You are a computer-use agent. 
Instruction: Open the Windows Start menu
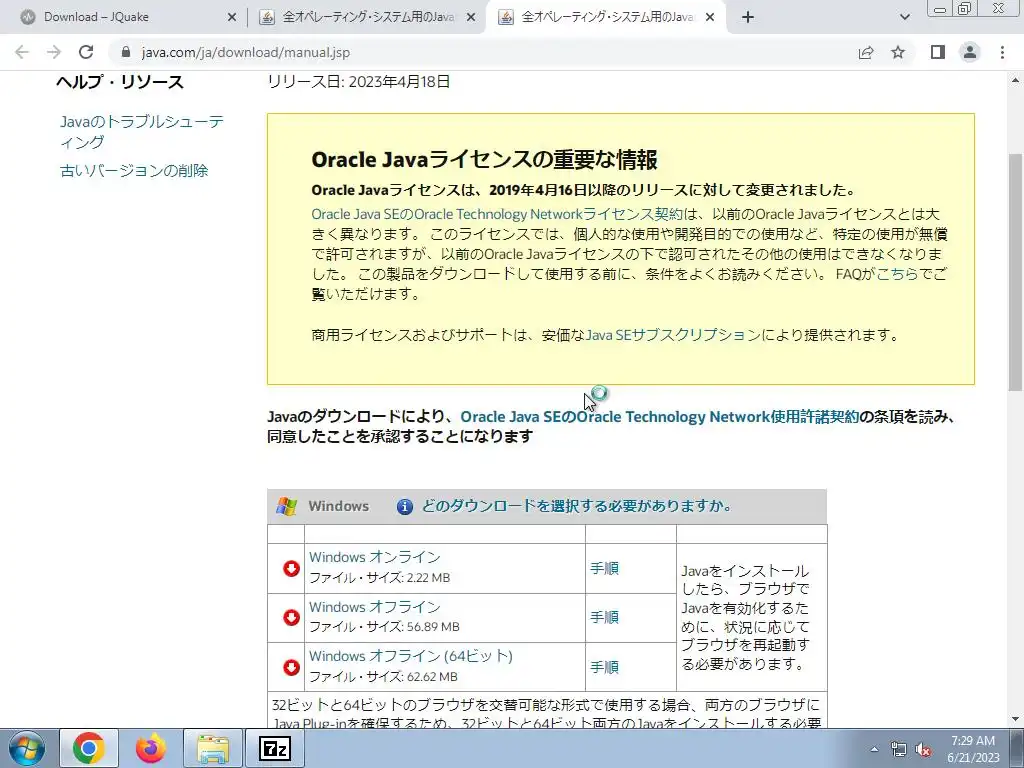[26, 748]
